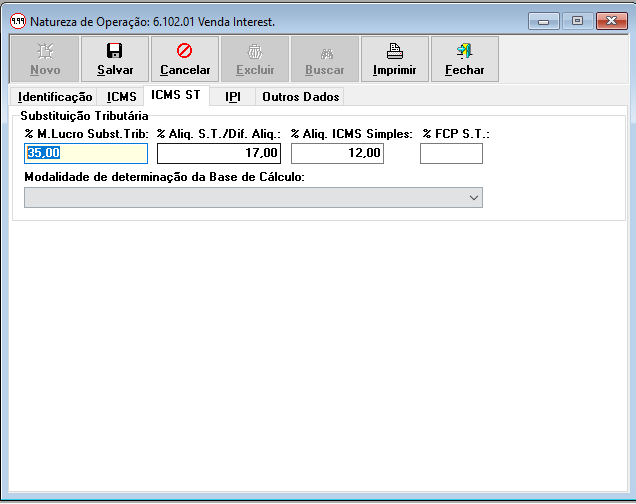Minimize the Natureza de Operação window

(x=544, y=20)
